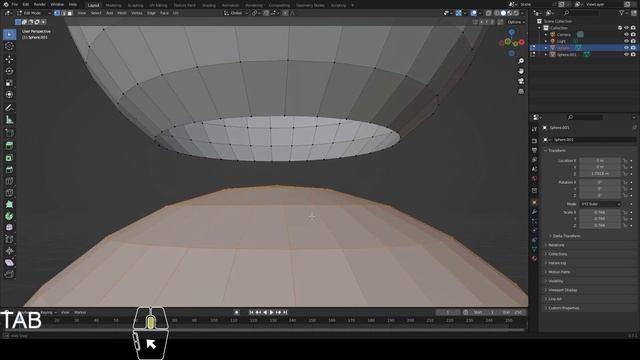The width and height of the screenshot is (640, 360).
Task: Switch to the Modeling workspace tab
Action: pyautogui.click(x=113, y=5)
